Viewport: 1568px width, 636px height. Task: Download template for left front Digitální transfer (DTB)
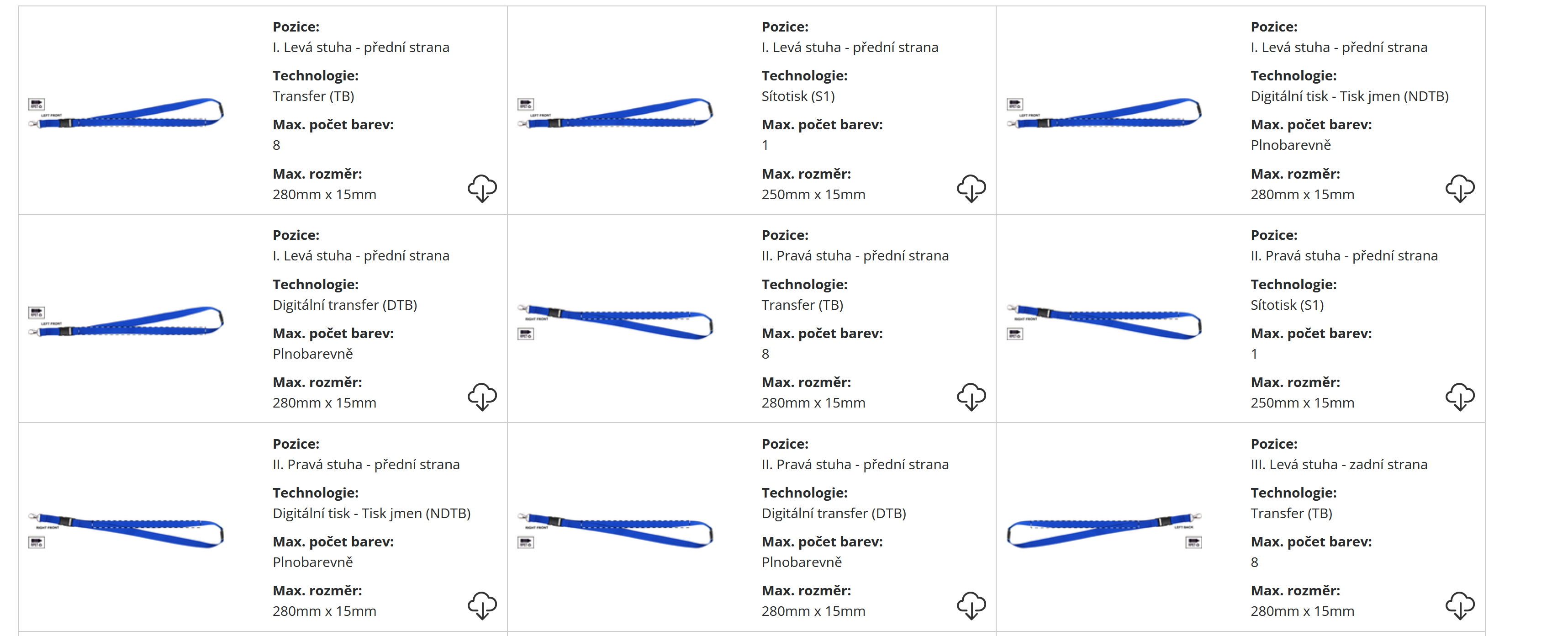[x=482, y=397]
